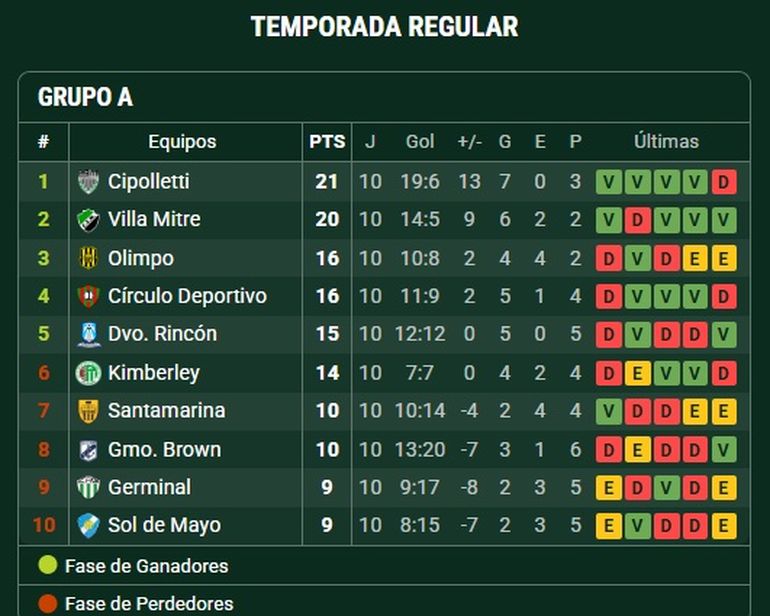
Task: Click Villa Mitre's red D result badge
Action: 637,220
